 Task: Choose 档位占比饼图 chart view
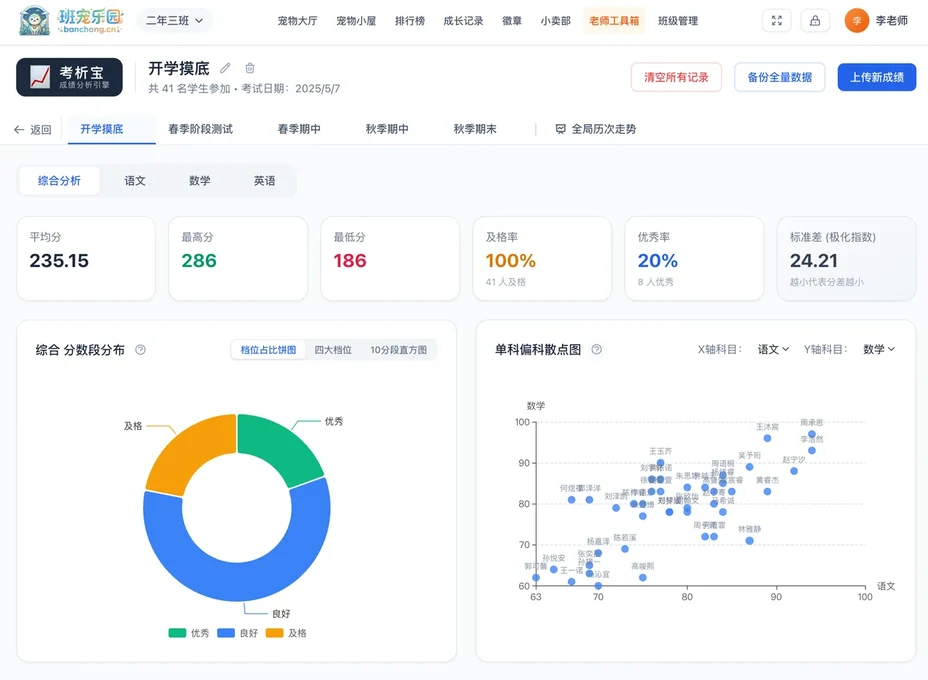coord(268,350)
